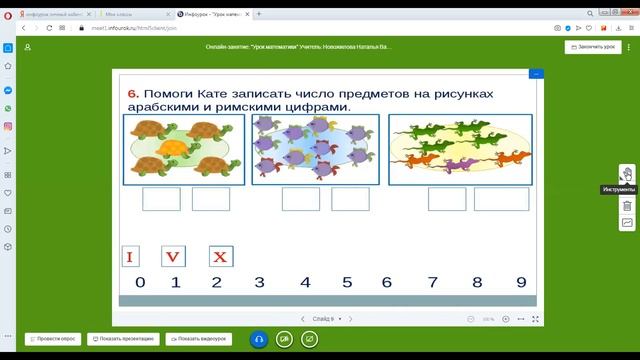Take a snapshot with the camera icon
The width and height of the screenshot is (640, 360).
[558, 28]
